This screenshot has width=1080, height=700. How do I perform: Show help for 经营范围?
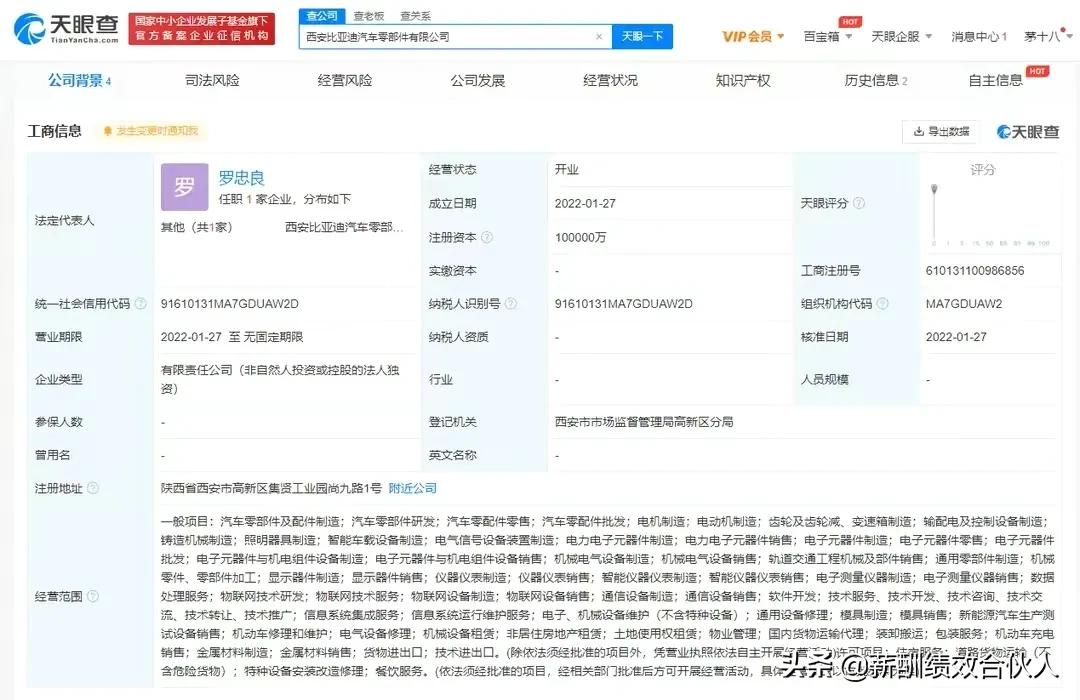[93, 597]
